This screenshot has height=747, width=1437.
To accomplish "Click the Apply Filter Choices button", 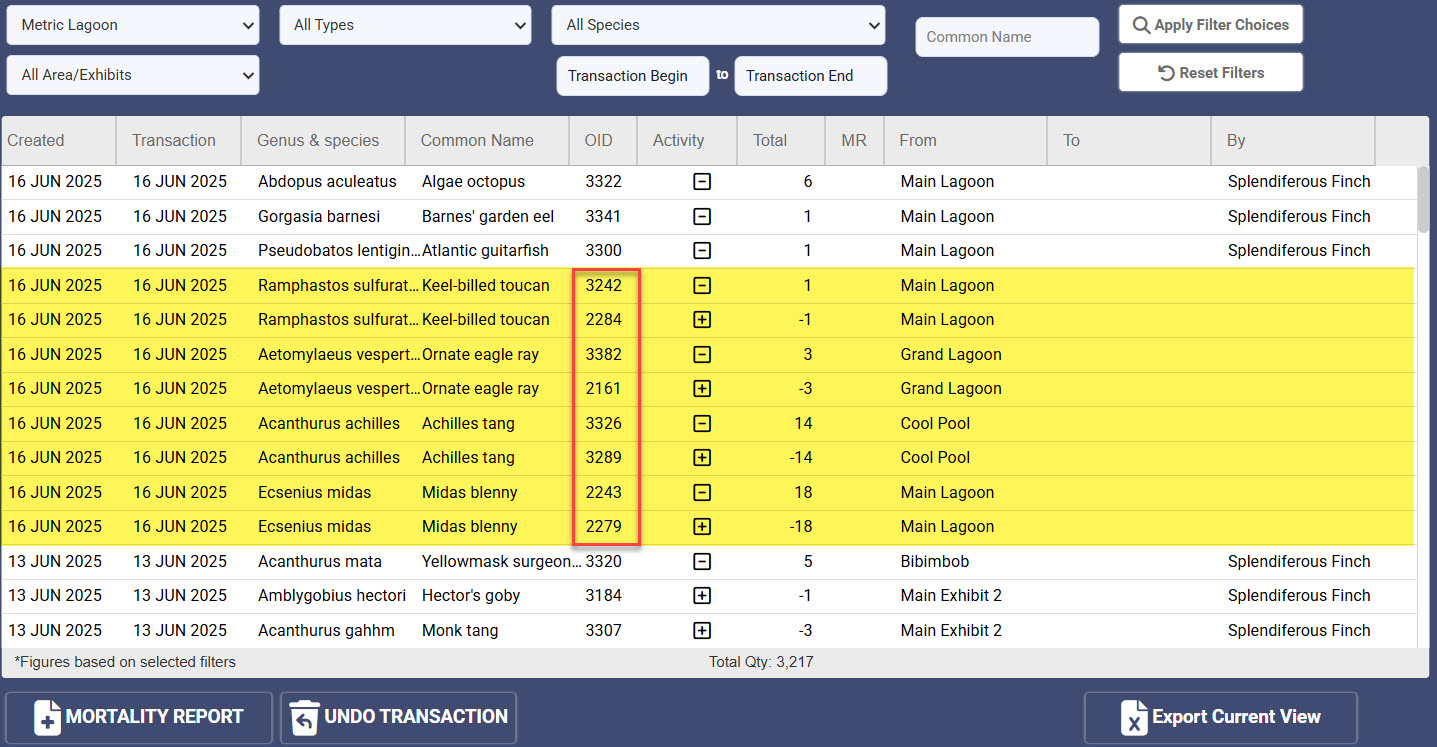I will (x=1210, y=24).
